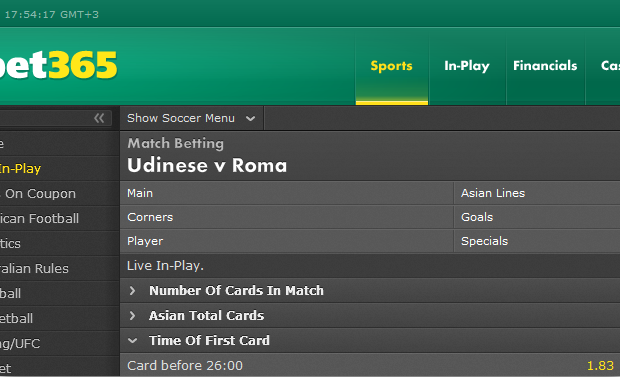Collapse sidebar with double chevron icon

tap(99, 118)
